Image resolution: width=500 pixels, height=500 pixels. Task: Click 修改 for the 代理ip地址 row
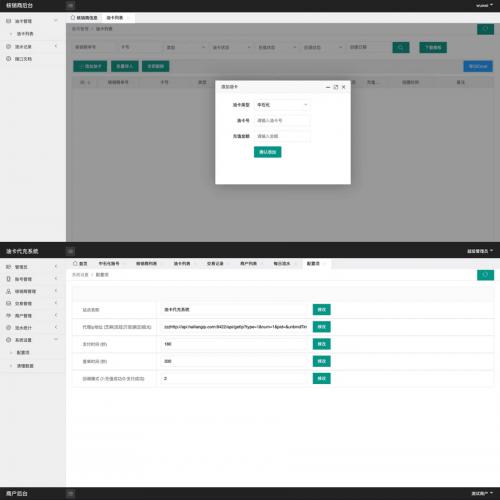(322, 327)
